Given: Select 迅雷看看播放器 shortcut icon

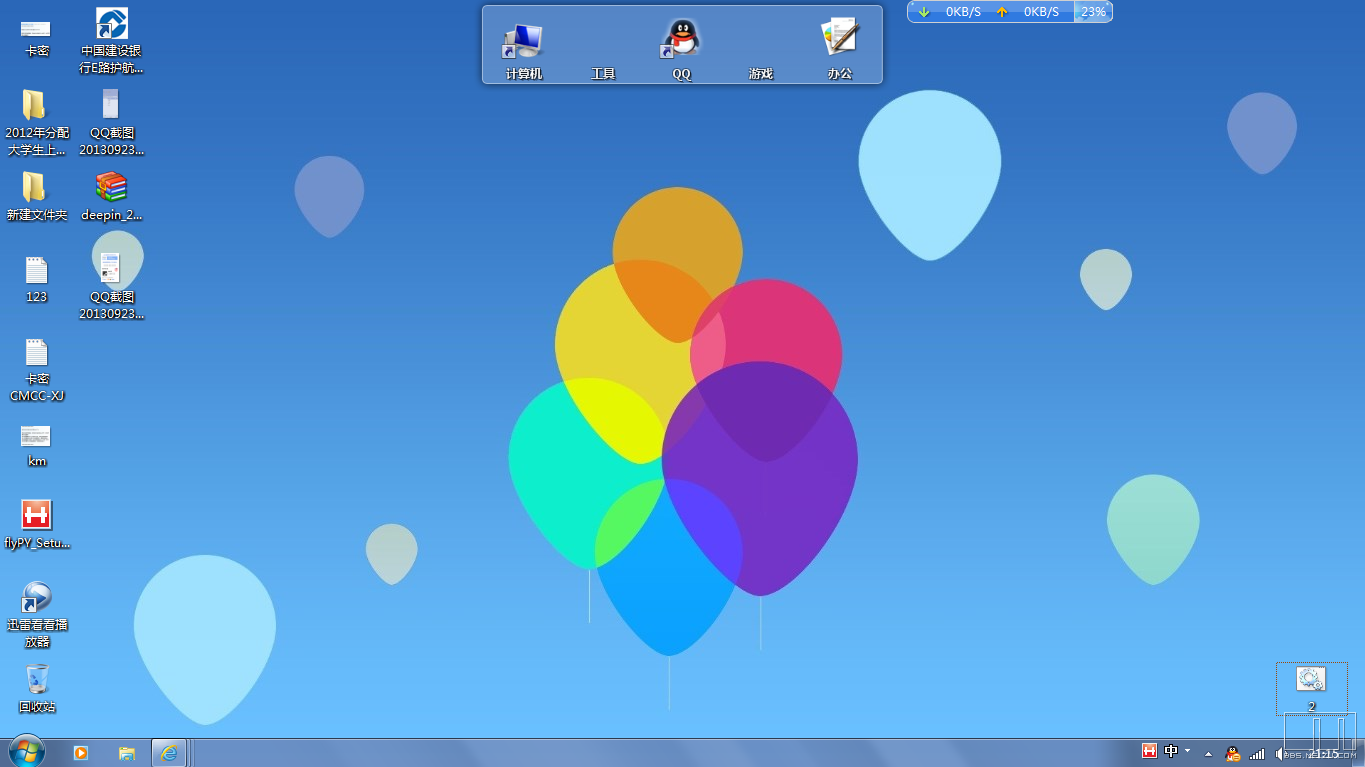Looking at the screenshot, I should (x=36, y=615).
